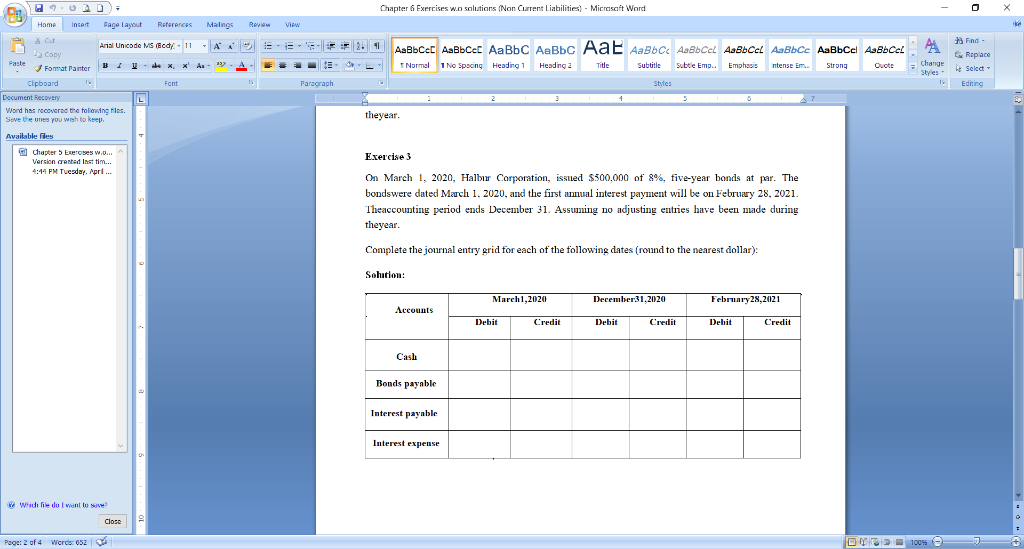Toggle Show/Hide paragraph marks
Image resolution: width=1024 pixels, height=549 pixels.
tap(377, 46)
